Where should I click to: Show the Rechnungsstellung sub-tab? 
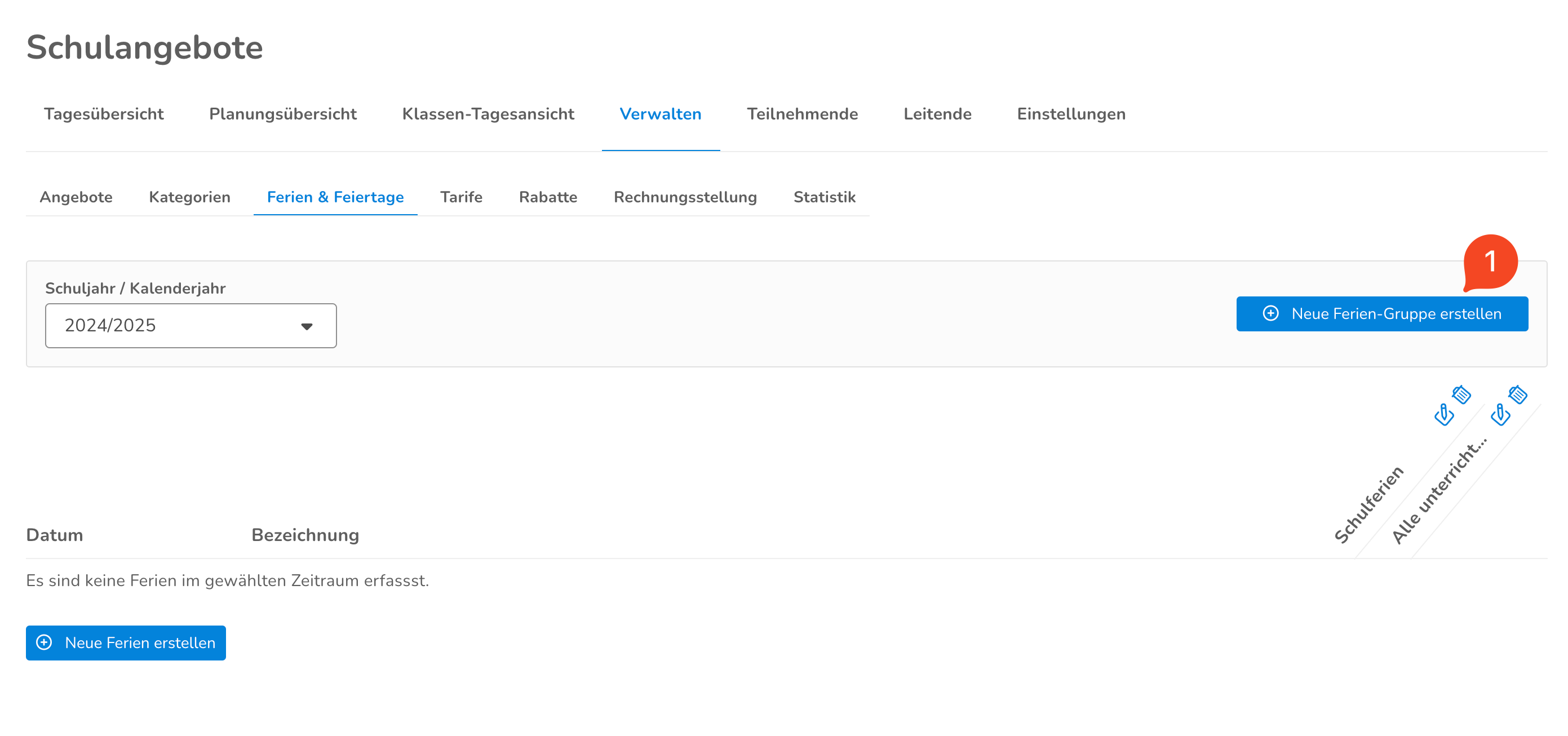point(685,197)
